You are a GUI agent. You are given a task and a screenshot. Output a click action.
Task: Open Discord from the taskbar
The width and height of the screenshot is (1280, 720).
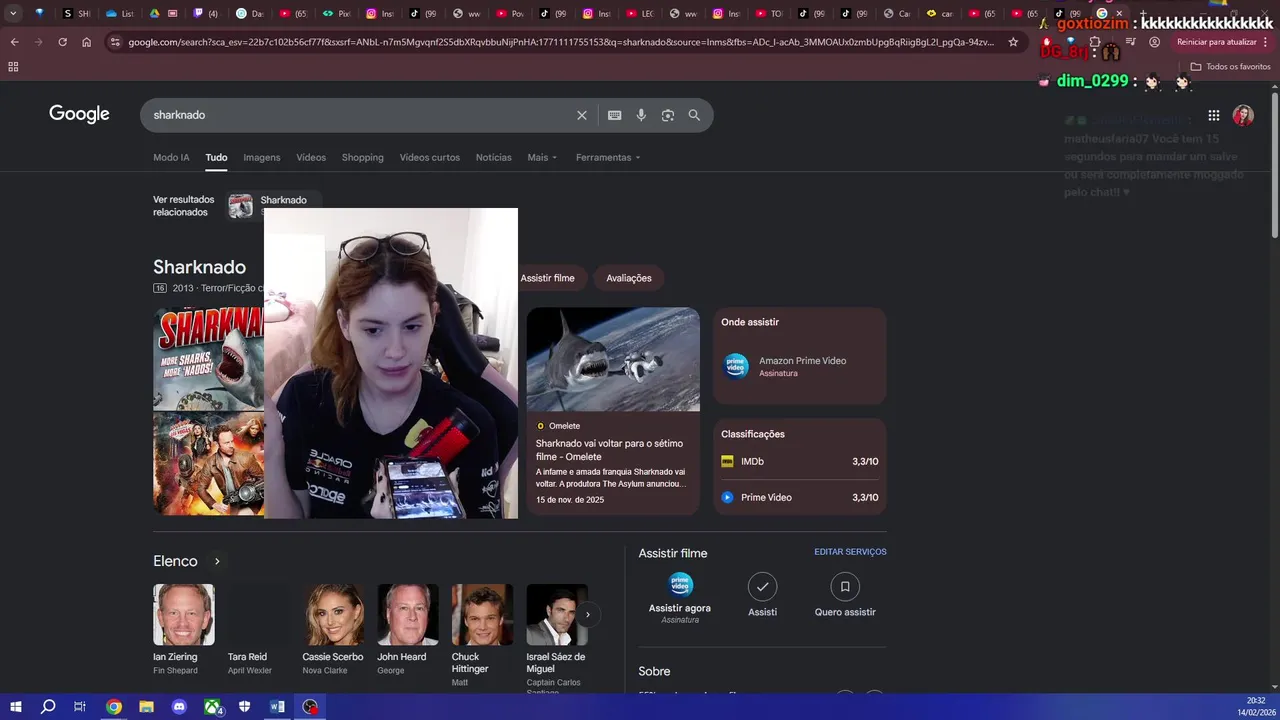click(x=179, y=706)
